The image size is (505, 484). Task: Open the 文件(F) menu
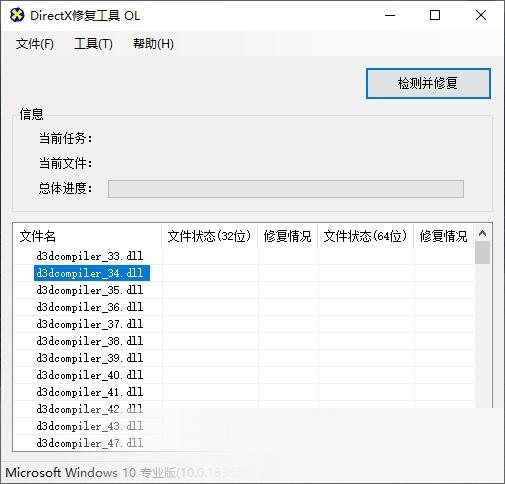(35, 44)
